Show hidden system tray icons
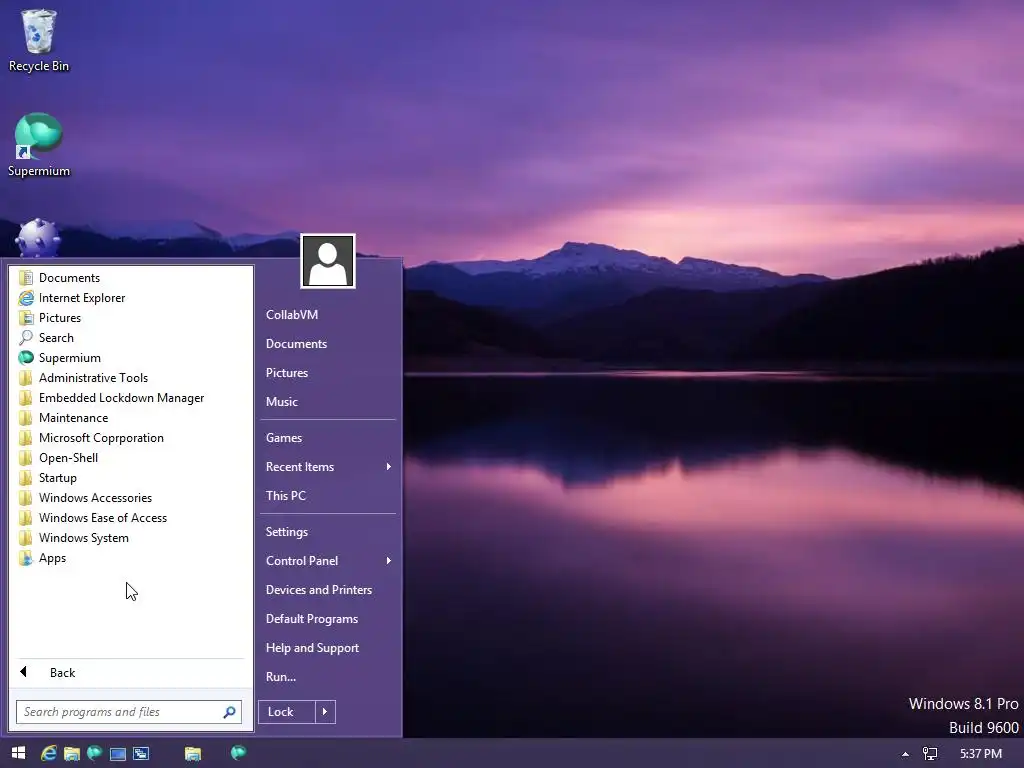The height and width of the screenshot is (768, 1024). point(905,754)
